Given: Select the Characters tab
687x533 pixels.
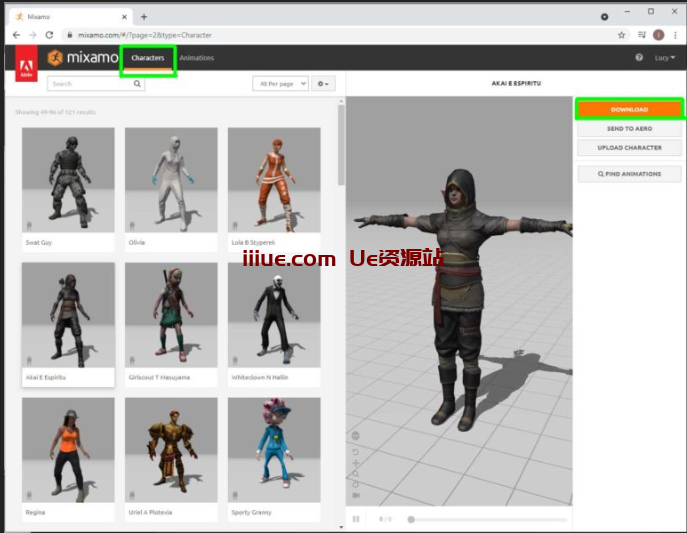Looking at the screenshot, I should point(148,58).
